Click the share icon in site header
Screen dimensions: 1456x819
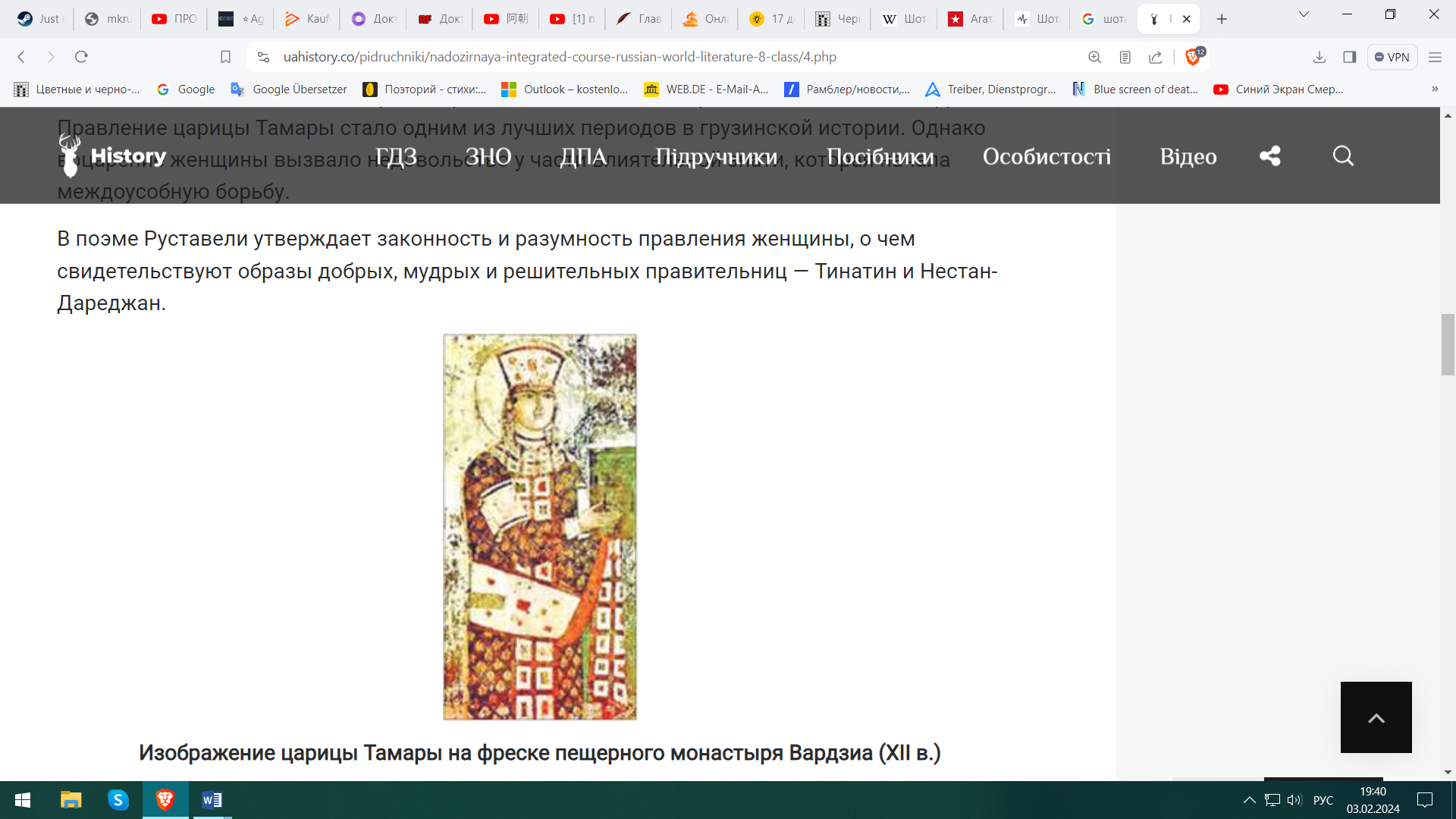pos(1270,156)
